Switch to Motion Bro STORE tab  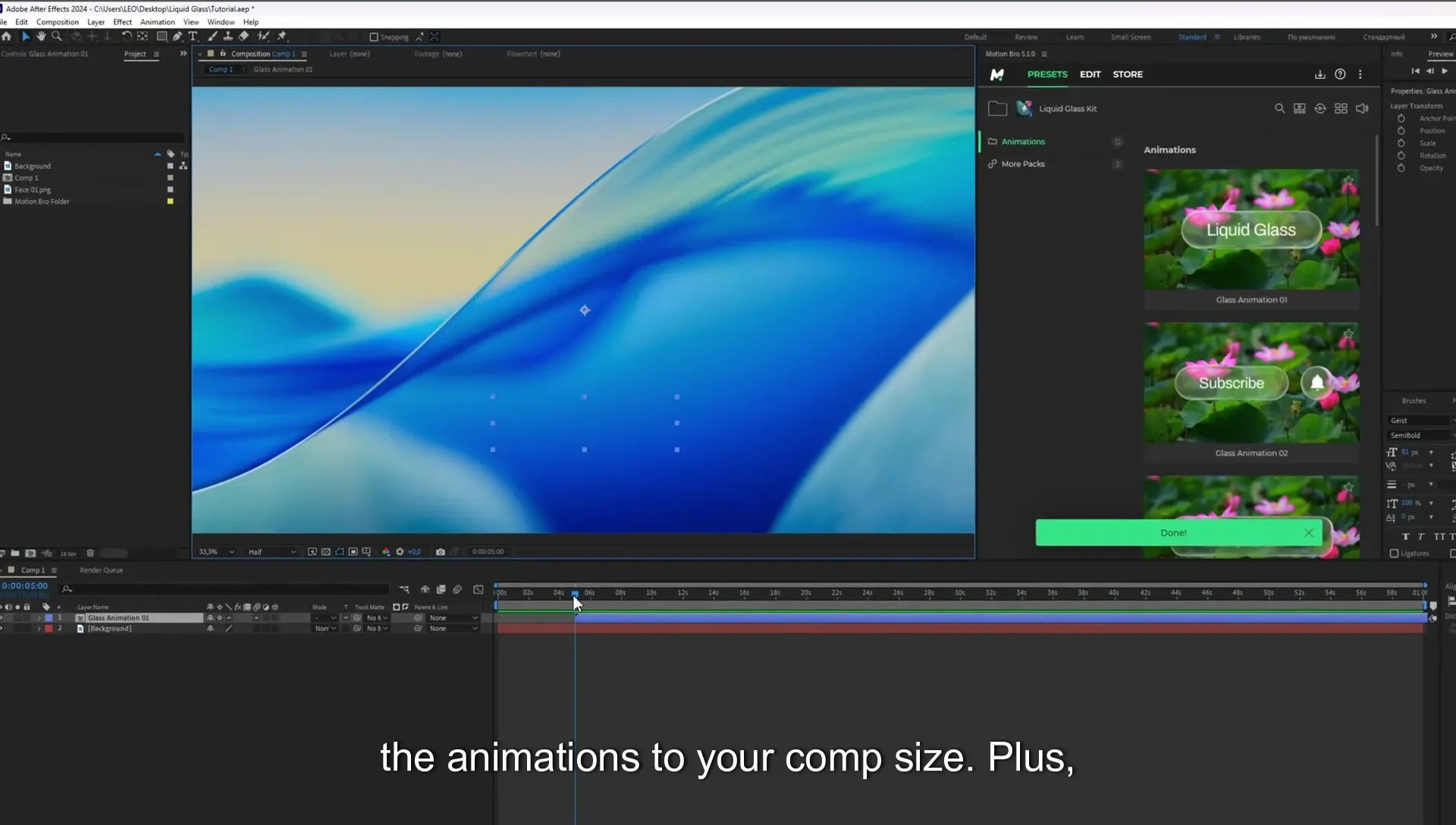tap(1128, 74)
